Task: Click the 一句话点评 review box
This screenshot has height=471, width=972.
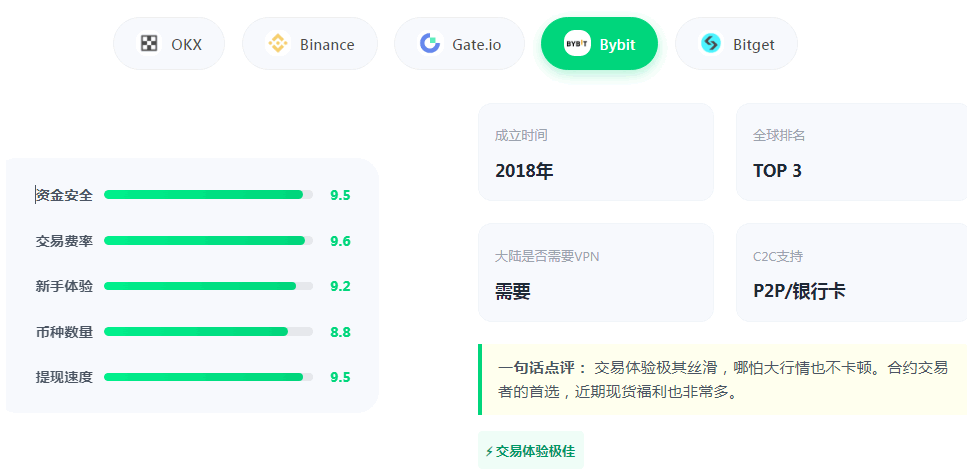Action: point(724,380)
